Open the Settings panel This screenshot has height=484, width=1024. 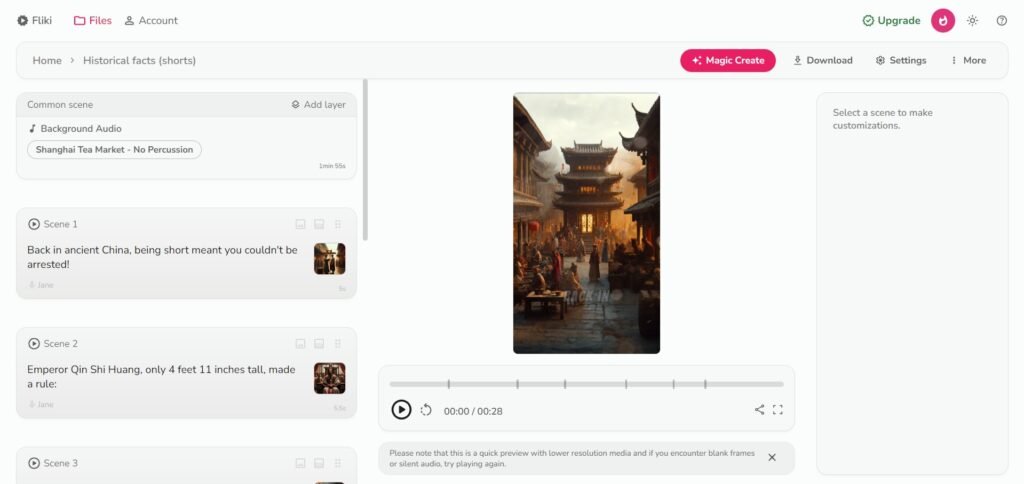[x=901, y=60]
